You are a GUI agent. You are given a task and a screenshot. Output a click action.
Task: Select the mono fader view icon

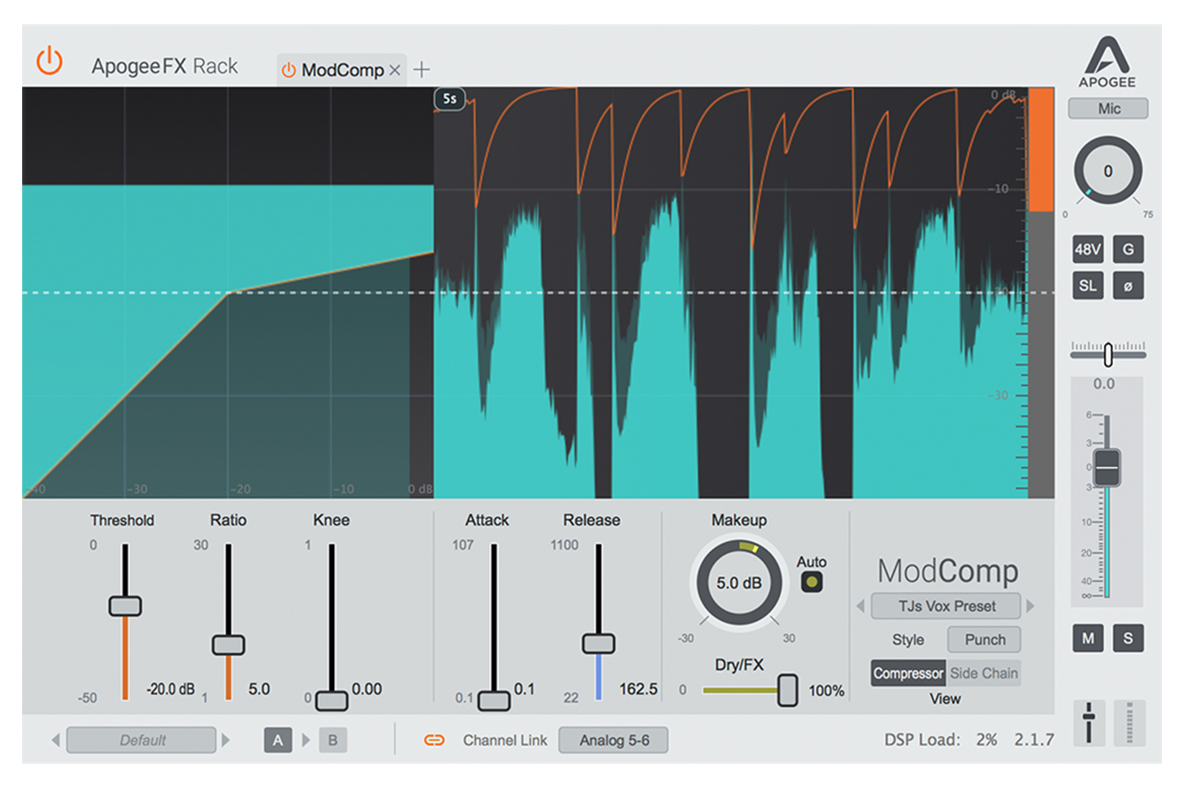click(1089, 723)
